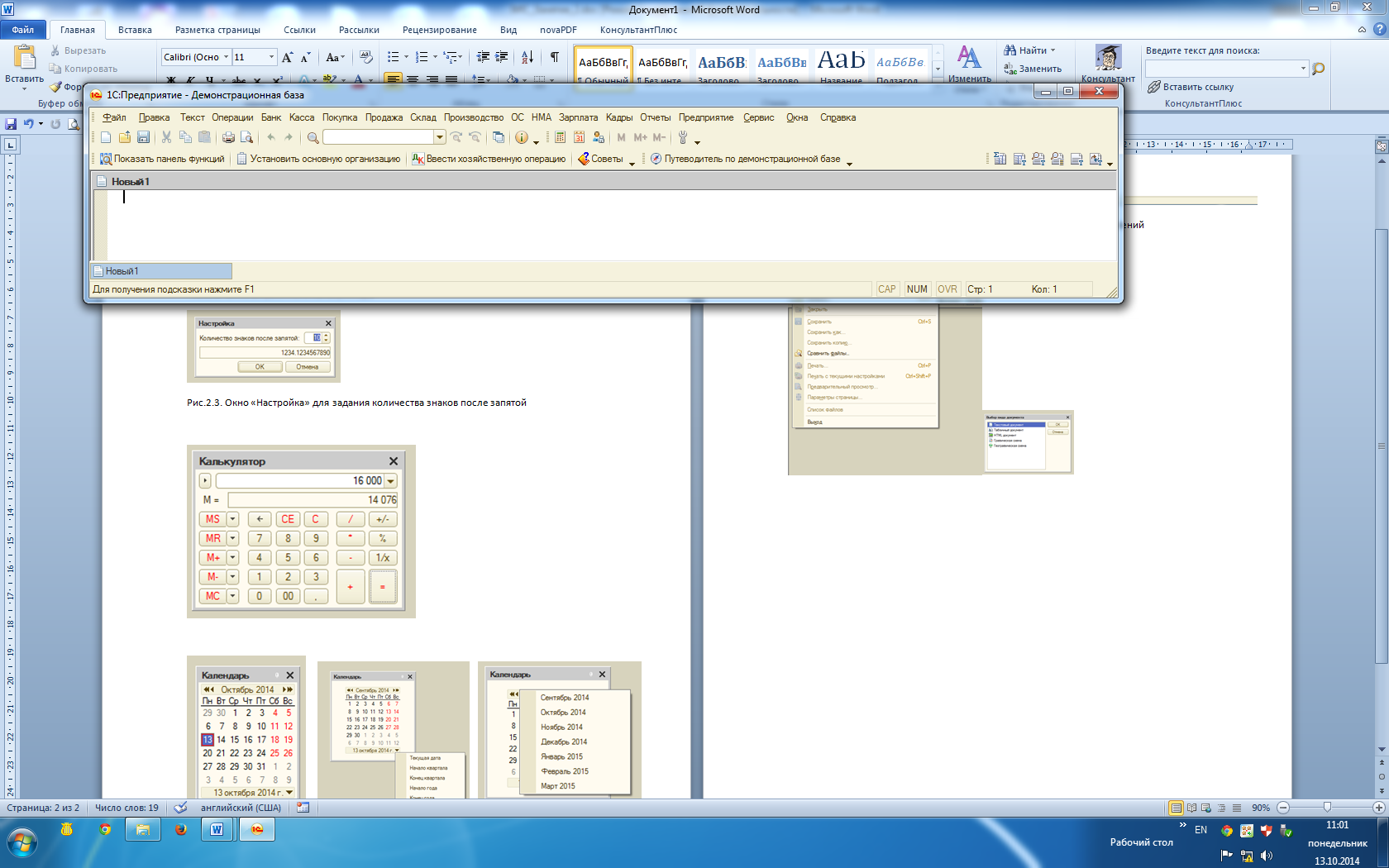Click the Print icon in 1C toolbar
The width and height of the screenshot is (1389, 868).
coord(228,137)
